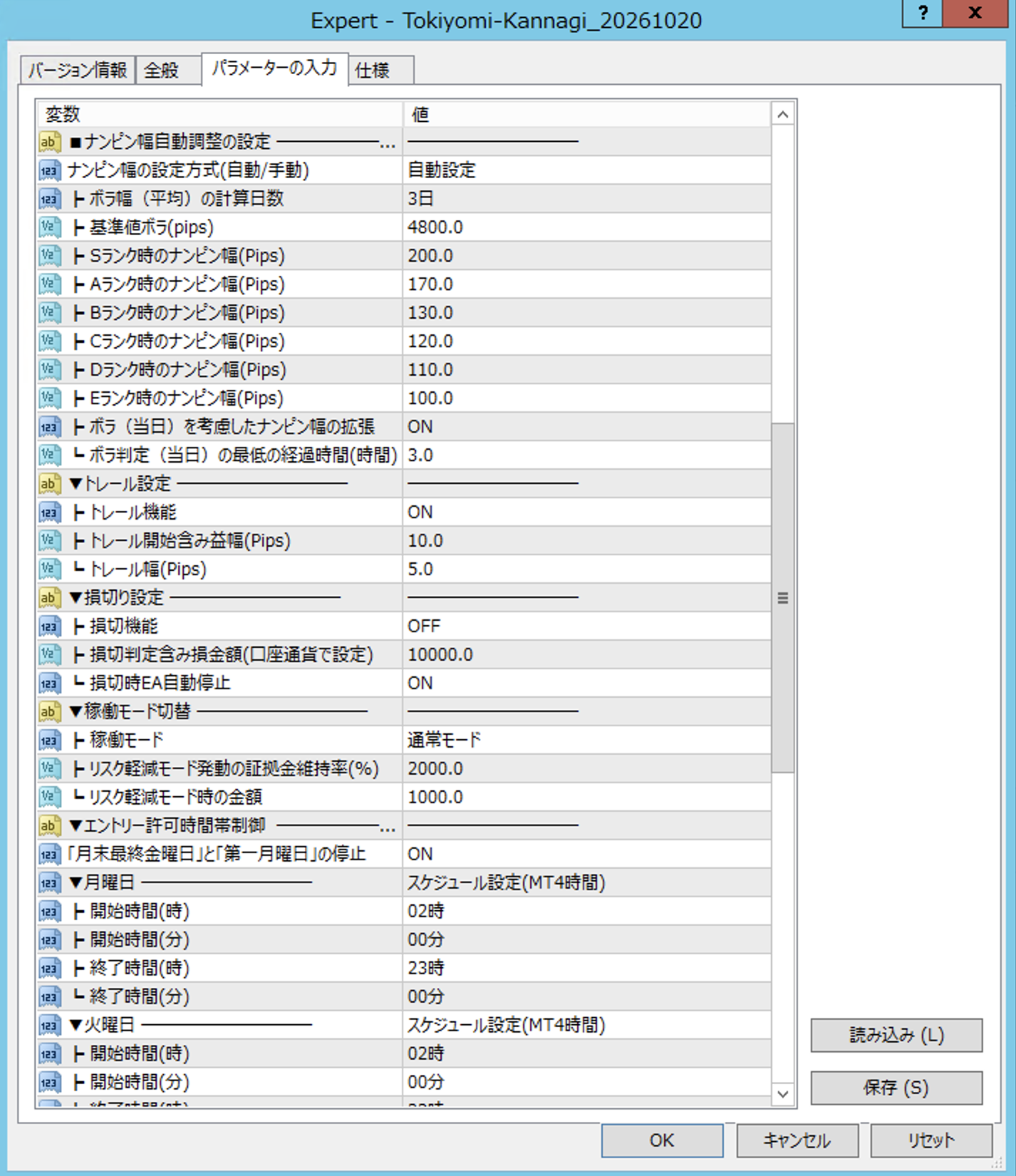Image resolution: width=1016 pixels, height=1176 pixels.
Task: Click the icon beside ナンピン幅の設定方式(自動/手動)
Action: click(x=48, y=170)
